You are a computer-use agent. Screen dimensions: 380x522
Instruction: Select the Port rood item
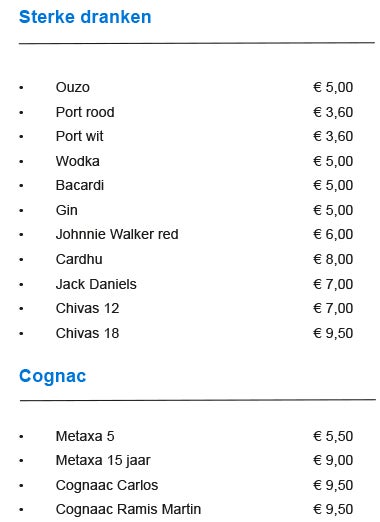85,112
